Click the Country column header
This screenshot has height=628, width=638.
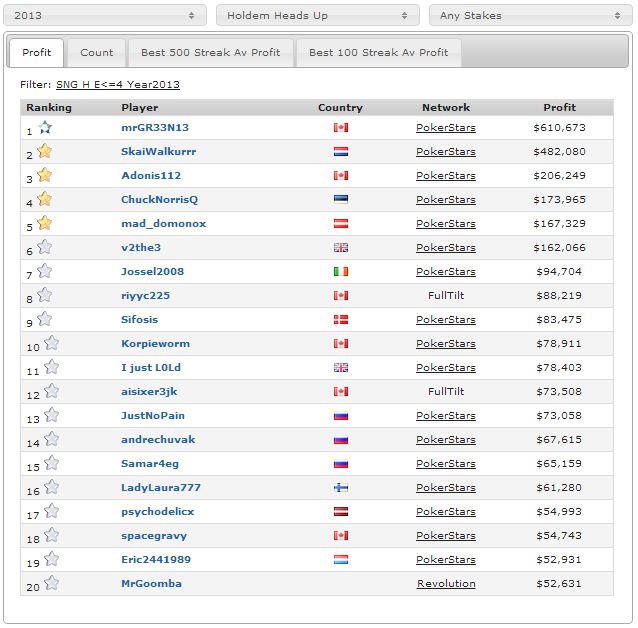click(x=340, y=107)
